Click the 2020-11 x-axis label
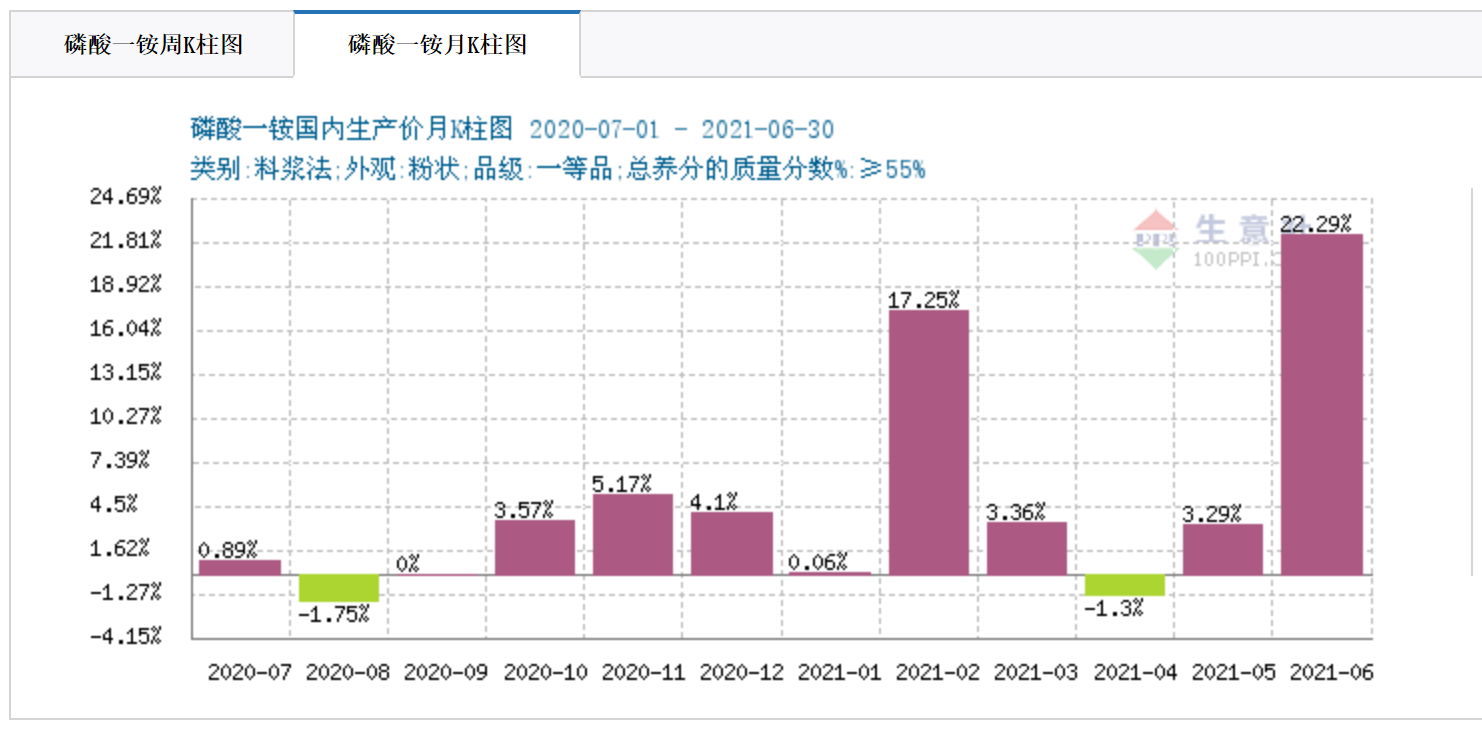 pyautogui.click(x=643, y=672)
